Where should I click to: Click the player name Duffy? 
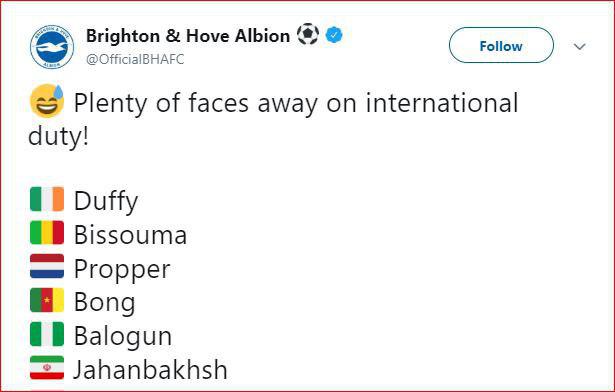(106, 201)
